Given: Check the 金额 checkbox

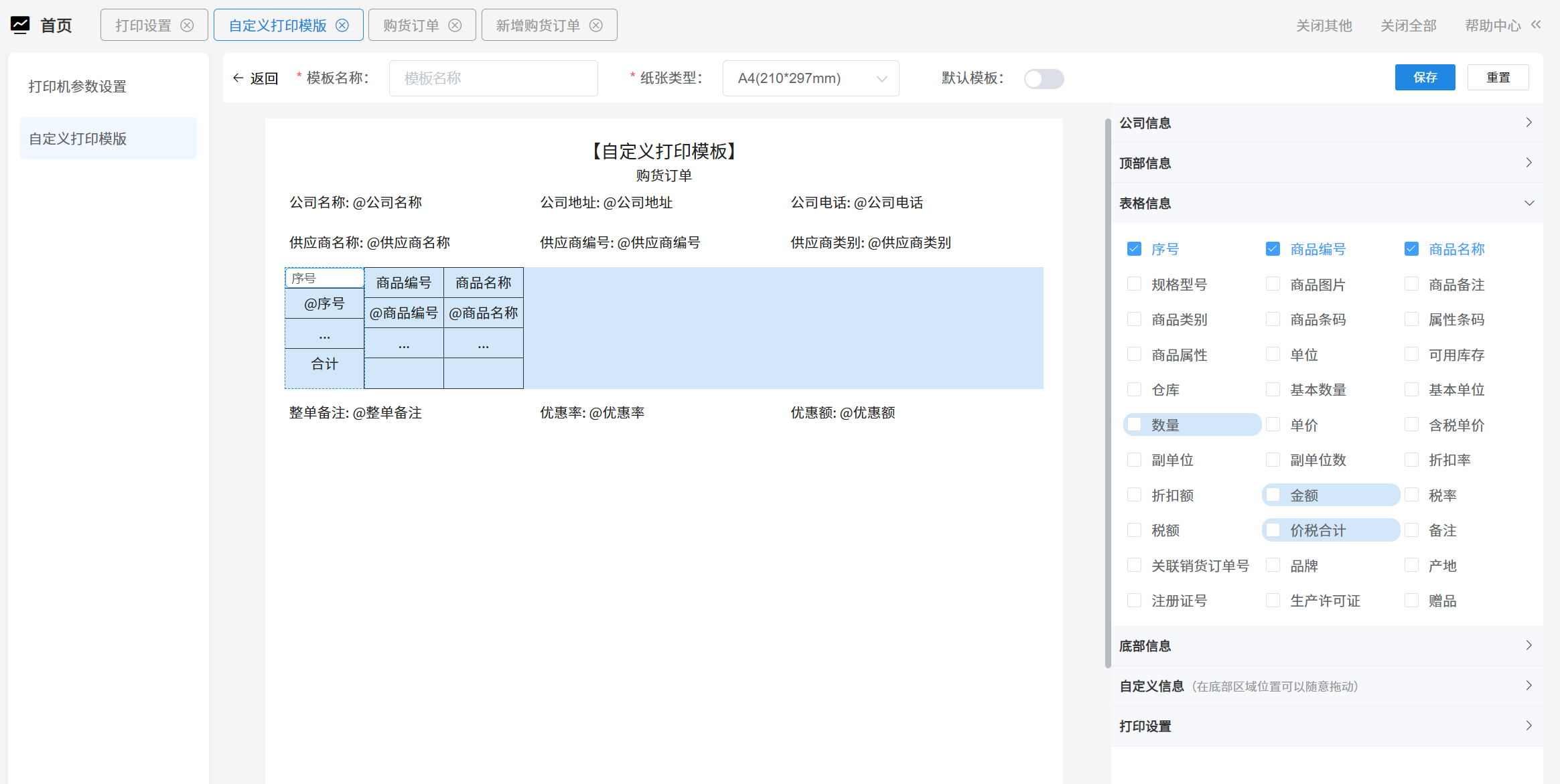Looking at the screenshot, I should pos(1273,495).
